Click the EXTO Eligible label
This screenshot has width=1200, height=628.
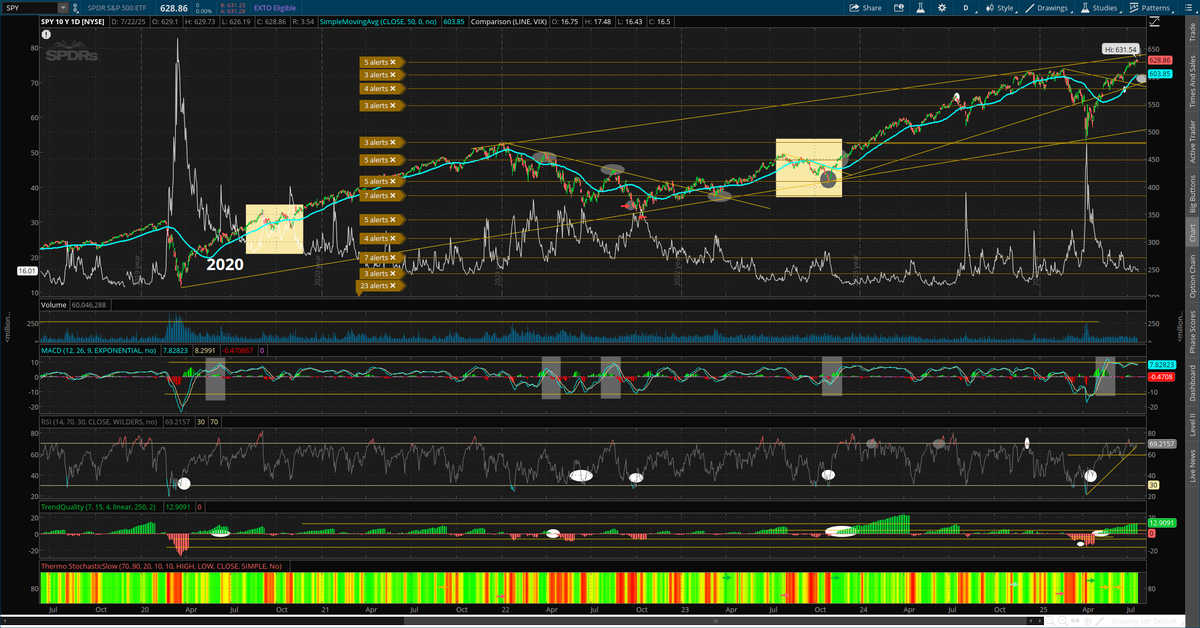click(274, 8)
